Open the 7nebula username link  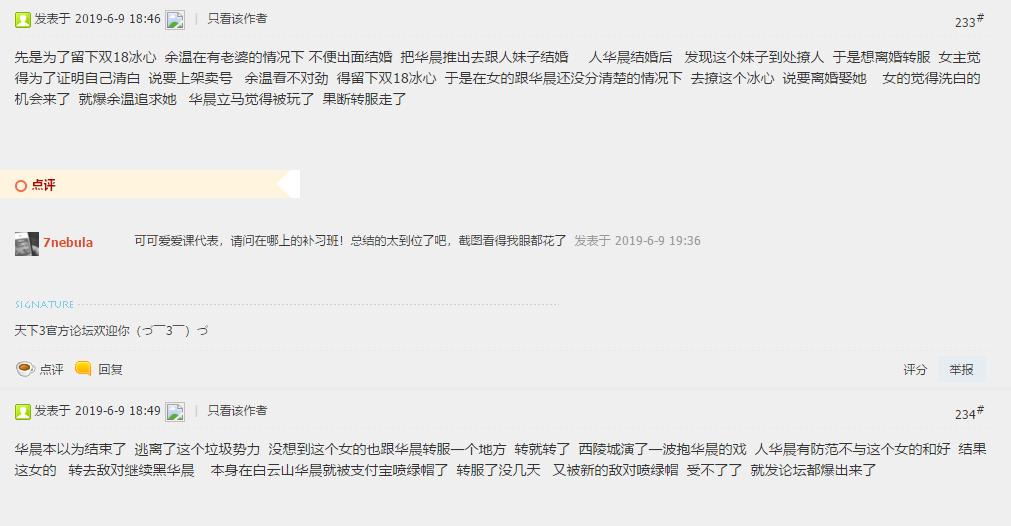(x=68, y=242)
